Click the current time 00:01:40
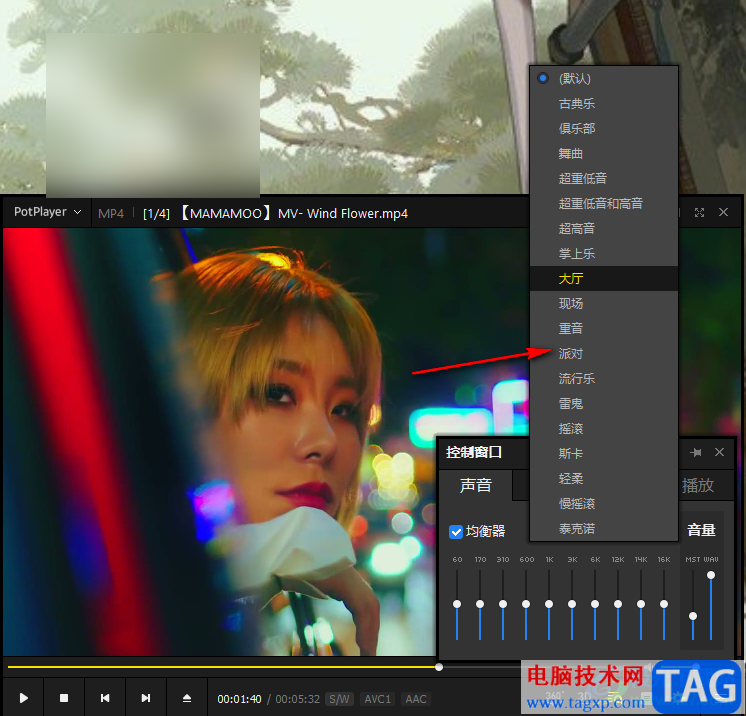 tap(239, 699)
